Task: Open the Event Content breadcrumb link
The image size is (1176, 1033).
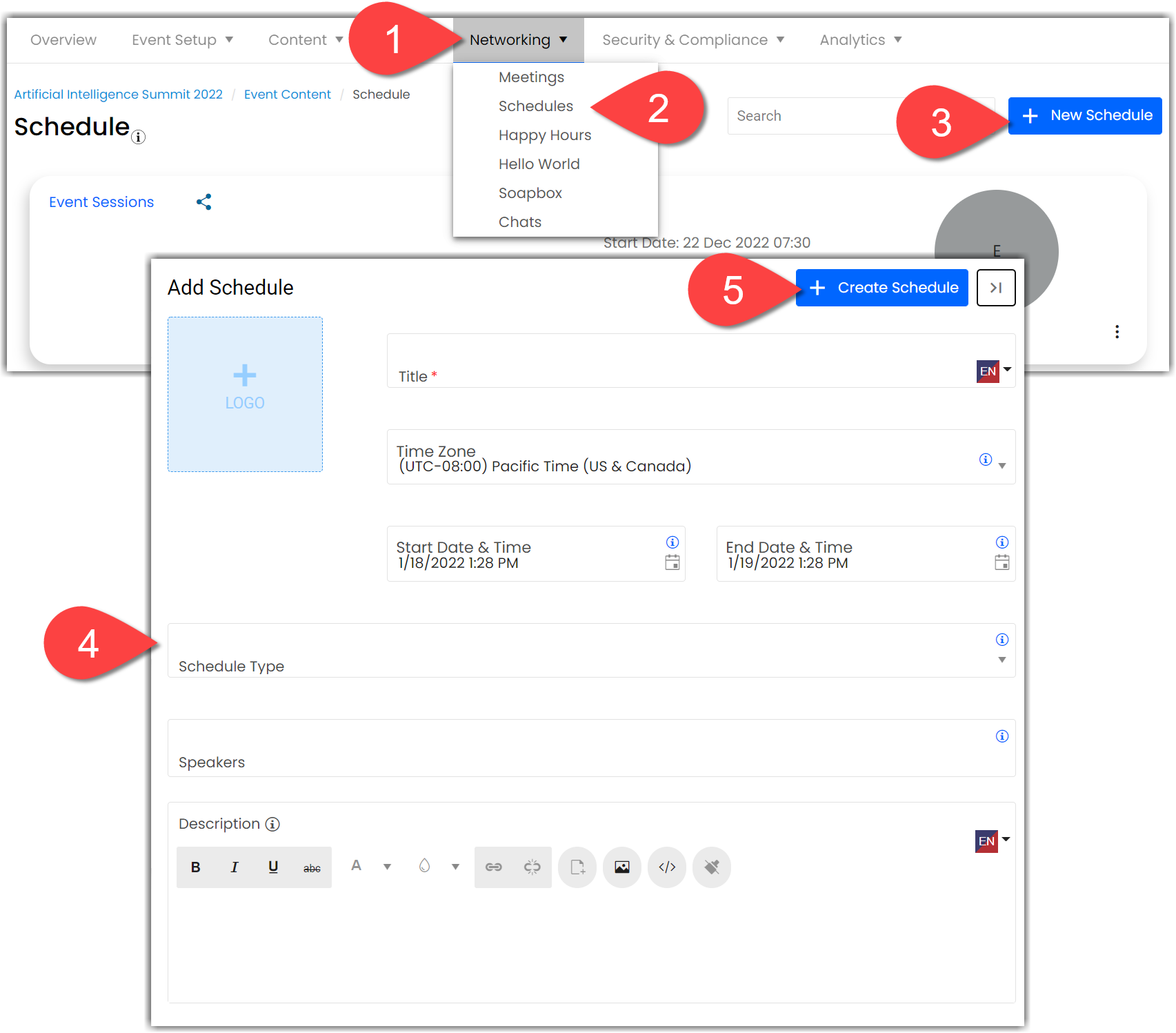Action: tap(288, 95)
